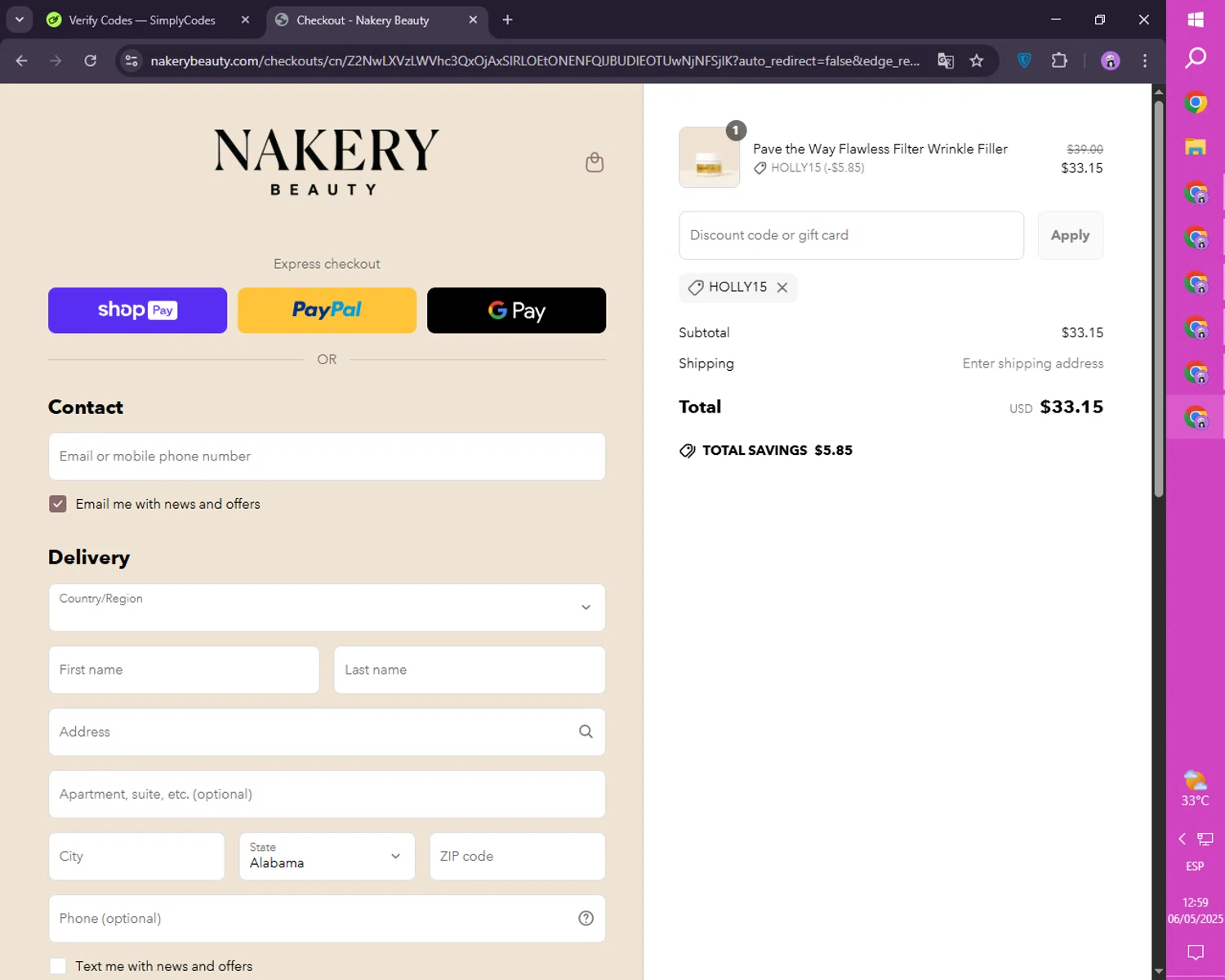Open Windows search in the taskbar
Viewport: 1225px width, 980px height.
tap(1196, 58)
